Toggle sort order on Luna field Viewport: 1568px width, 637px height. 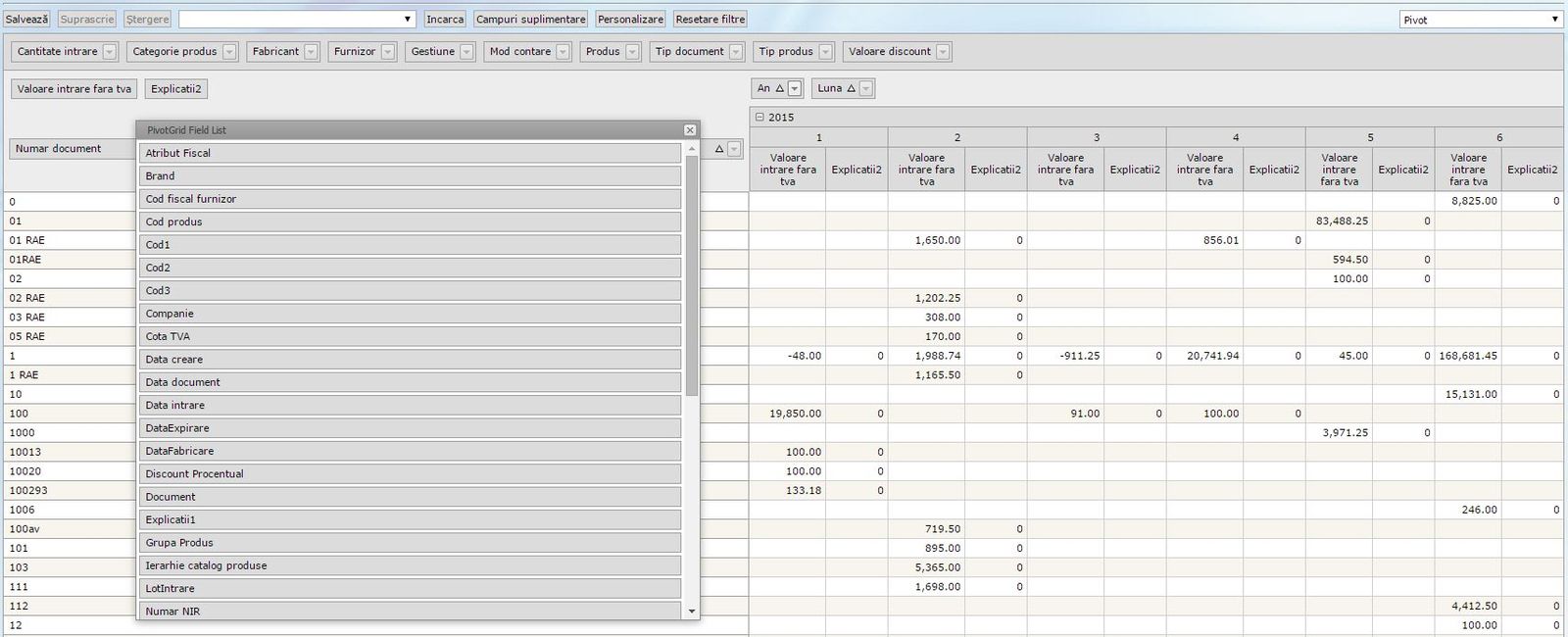[851, 89]
